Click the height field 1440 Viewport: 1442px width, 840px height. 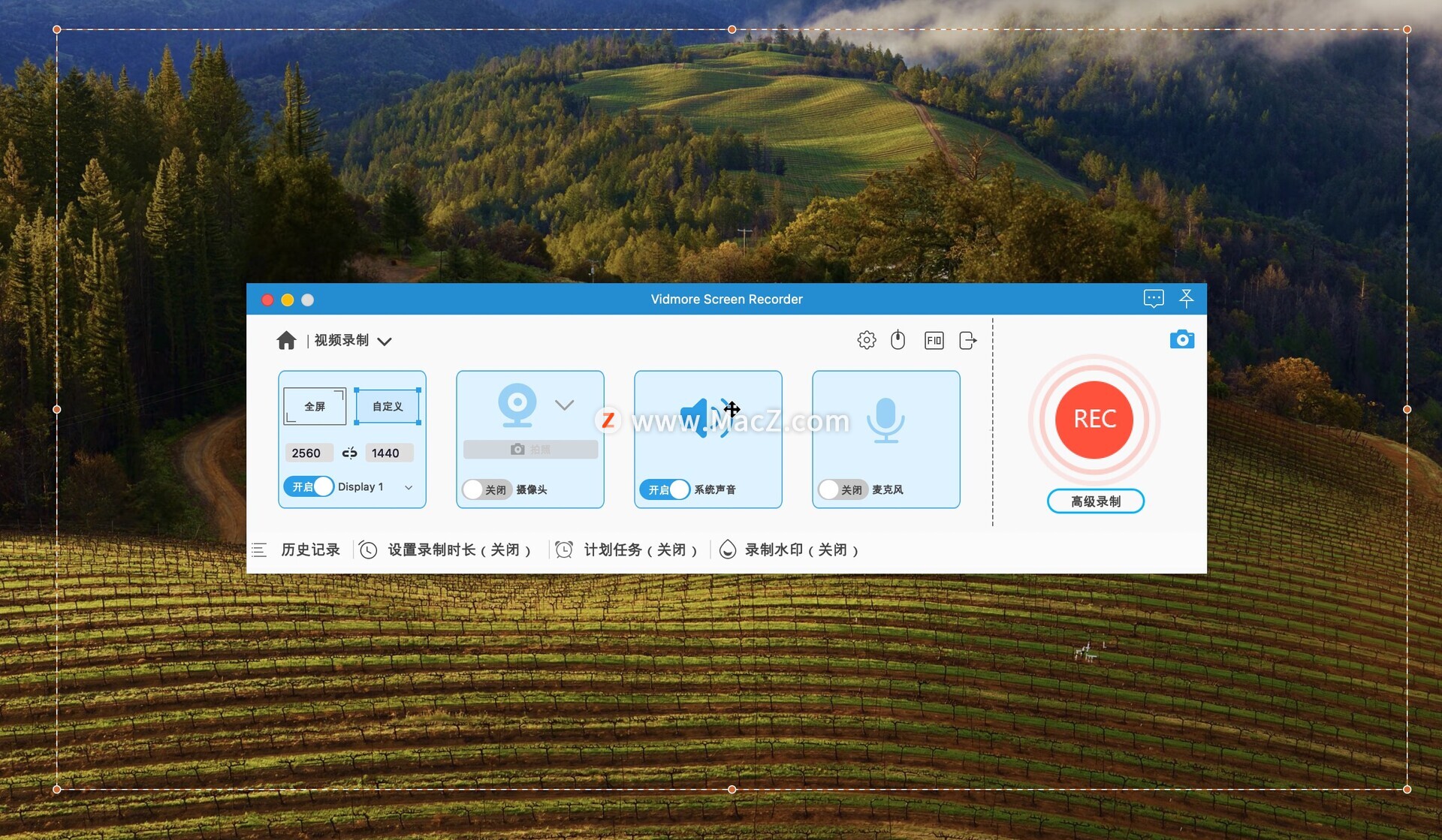[x=388, y=453]
